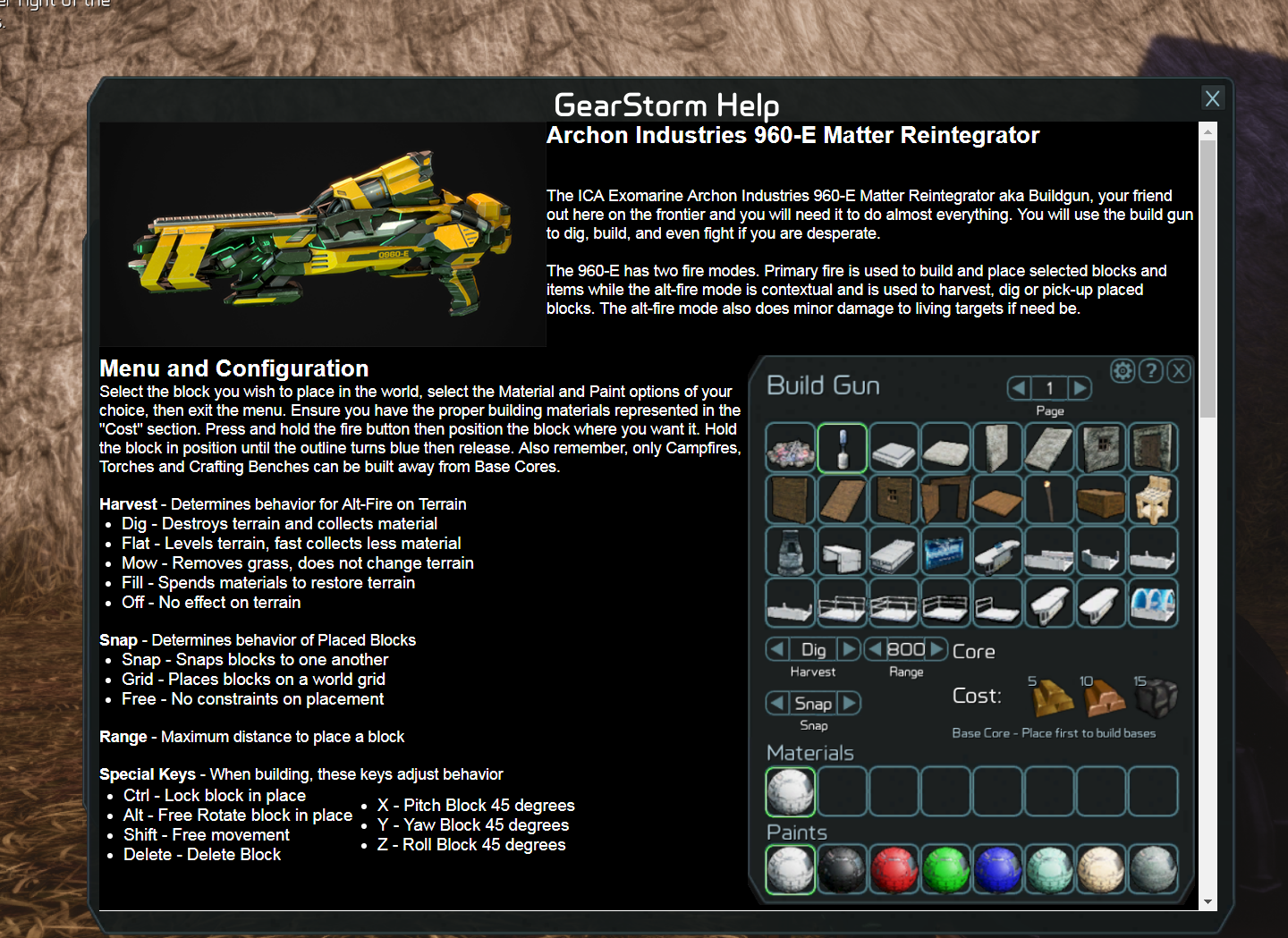Select the red paint sphere
This screenshot has width=1288, height=938.
coord(894,869)
